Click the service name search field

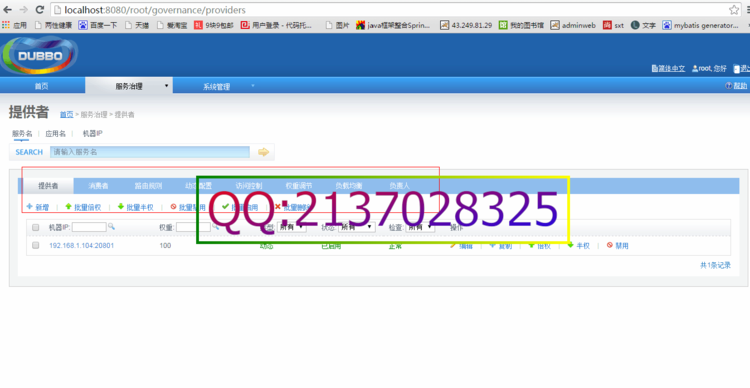(150, 152)
